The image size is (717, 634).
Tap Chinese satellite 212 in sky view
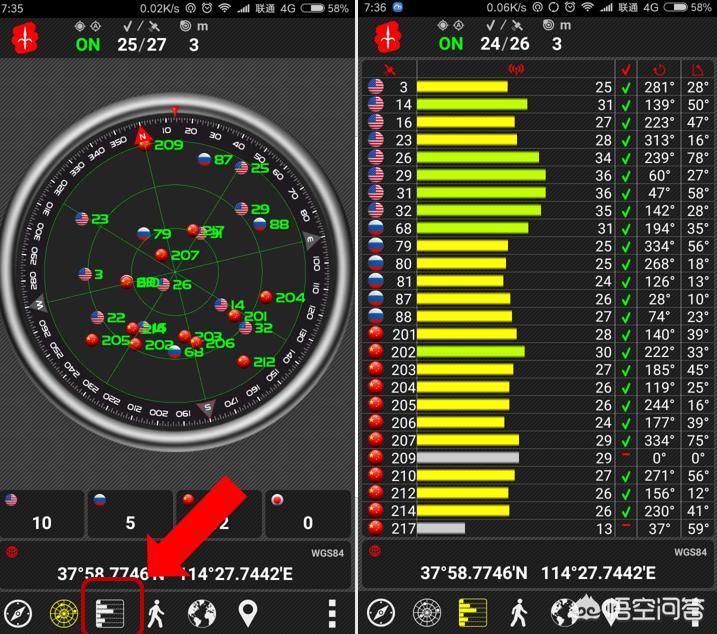(244, 361)
